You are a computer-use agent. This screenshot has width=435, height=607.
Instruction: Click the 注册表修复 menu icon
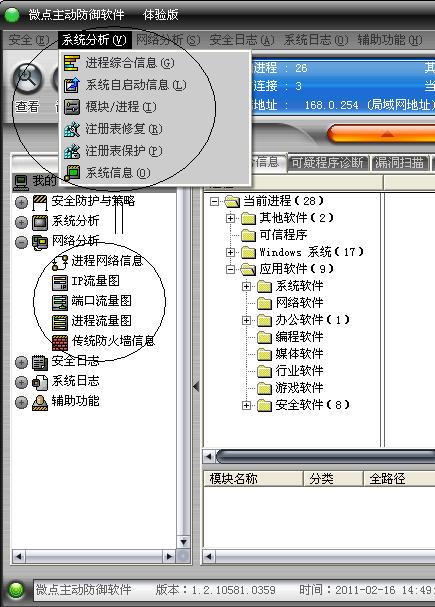pos(72,129)
